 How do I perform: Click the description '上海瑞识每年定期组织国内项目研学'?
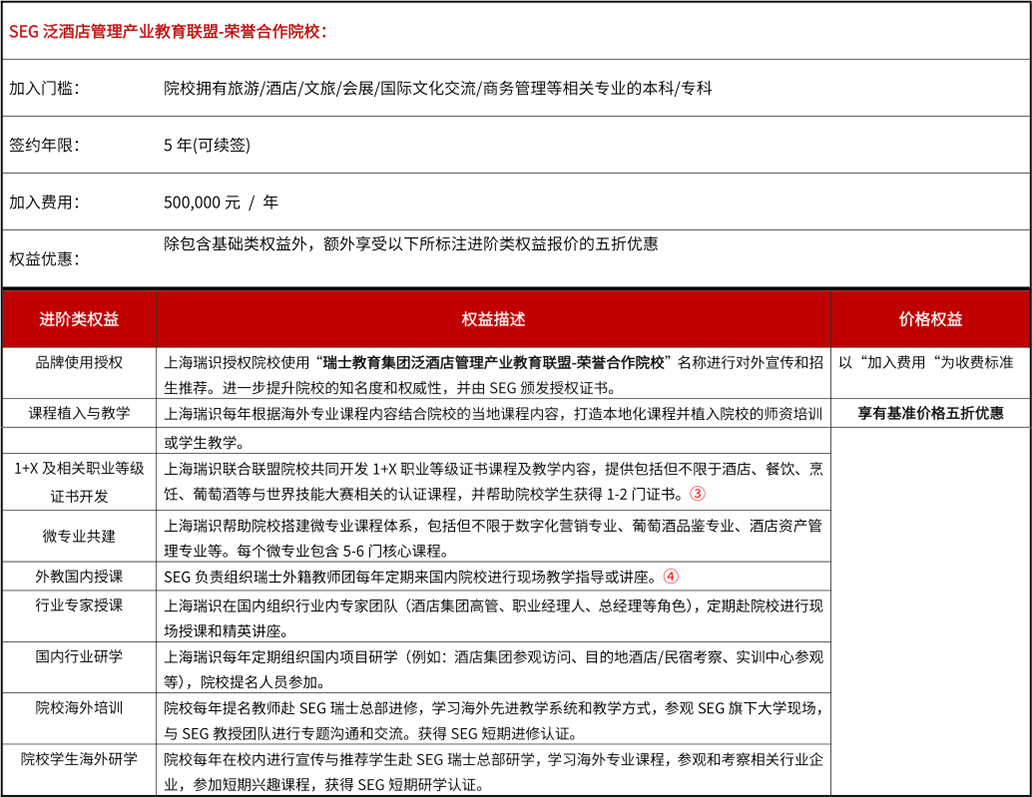coord(281,657)
